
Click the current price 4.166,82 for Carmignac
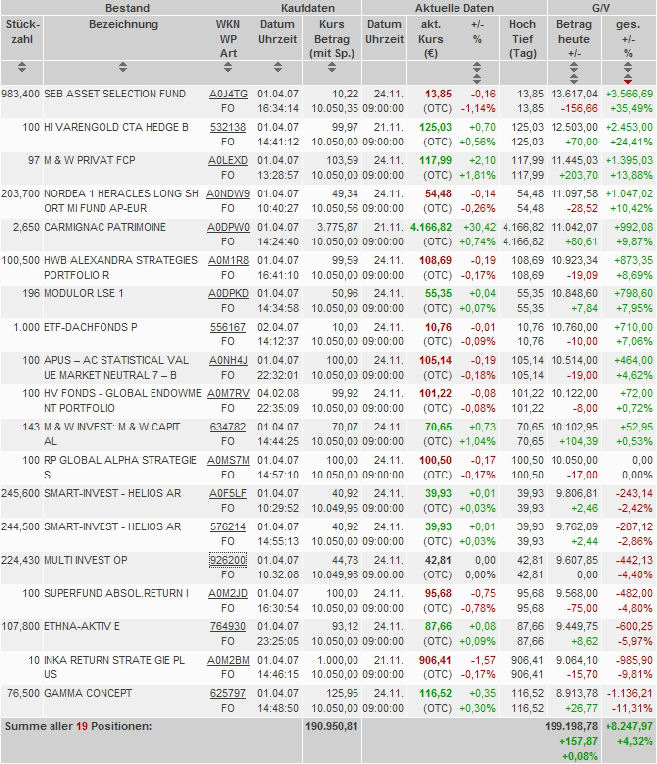pos(431,228)
